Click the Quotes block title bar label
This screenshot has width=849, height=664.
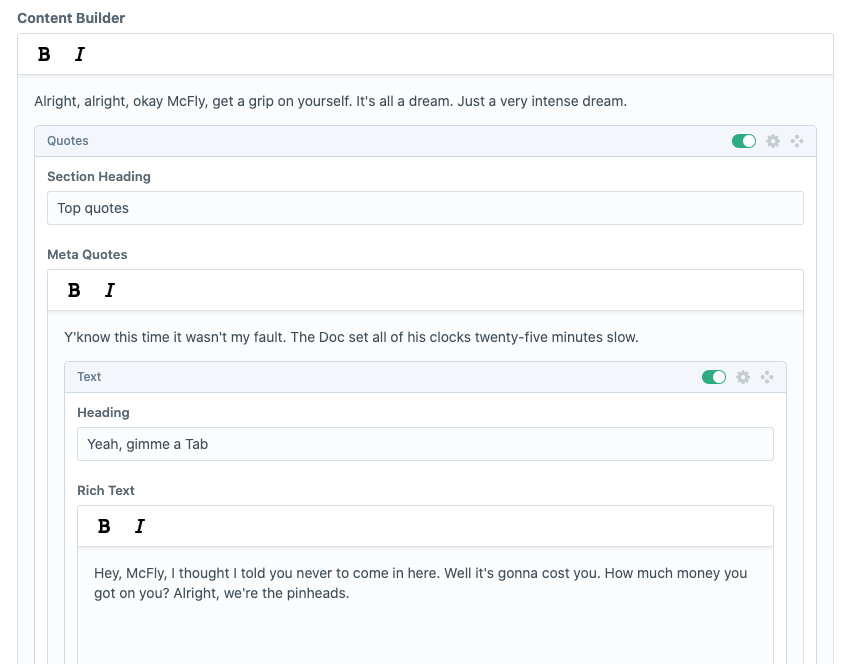click(68, 141)
